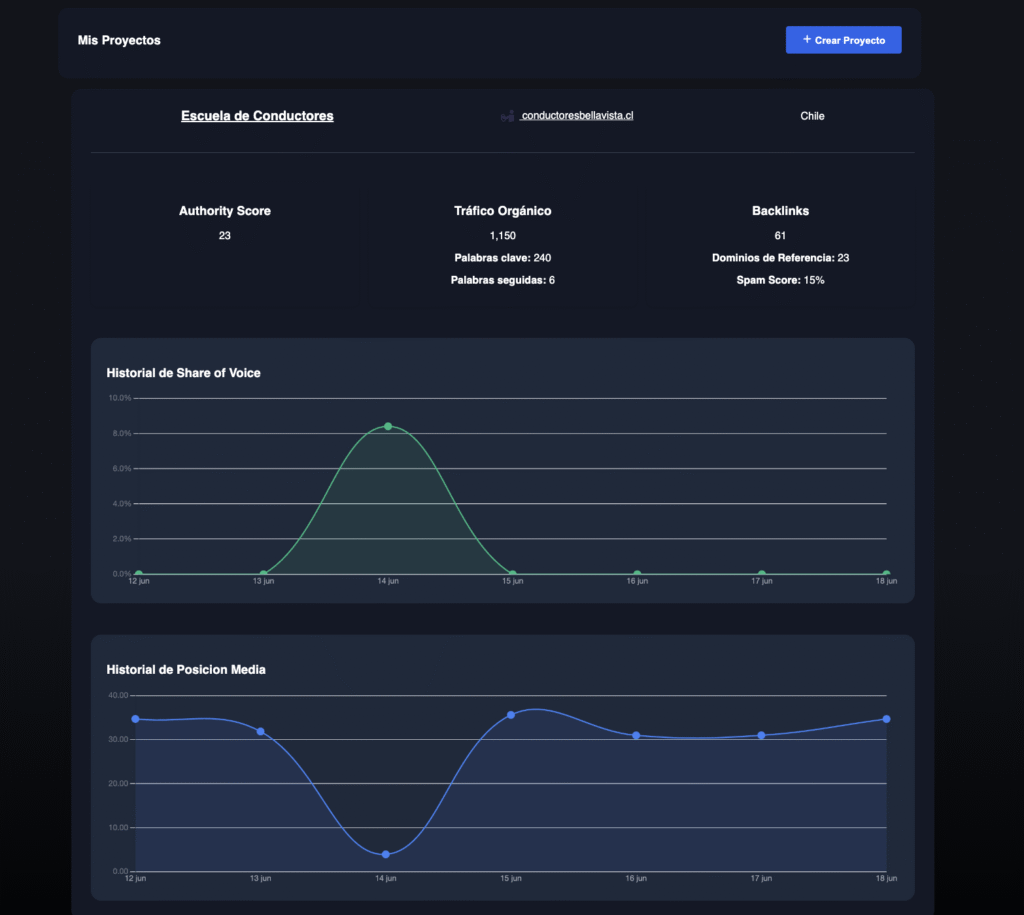Click the lowest Posicion Media point on 14 jun
The image size is (1024, 915).
(386, 854)
